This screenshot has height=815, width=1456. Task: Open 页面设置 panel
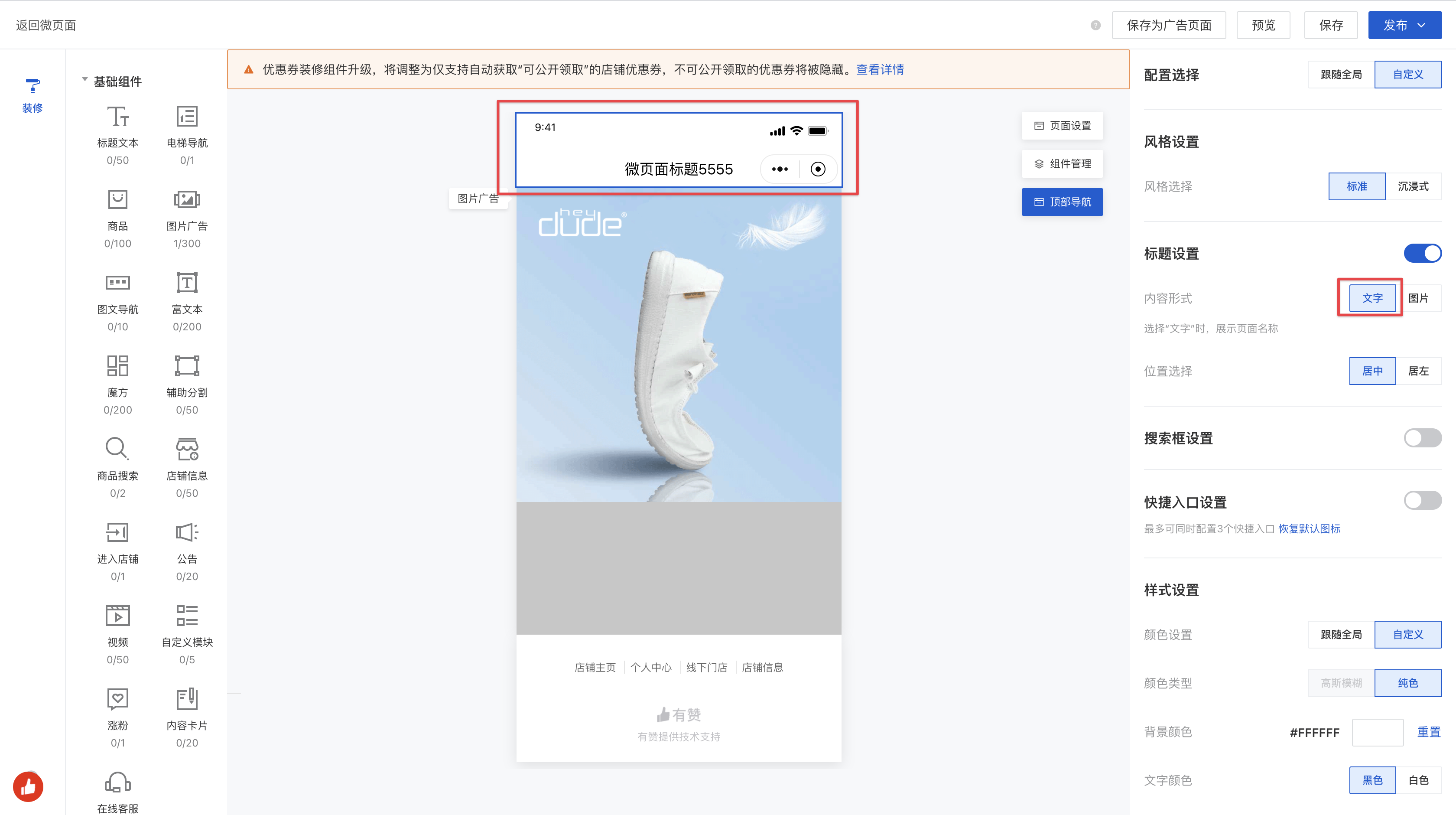click(1062, 126)
